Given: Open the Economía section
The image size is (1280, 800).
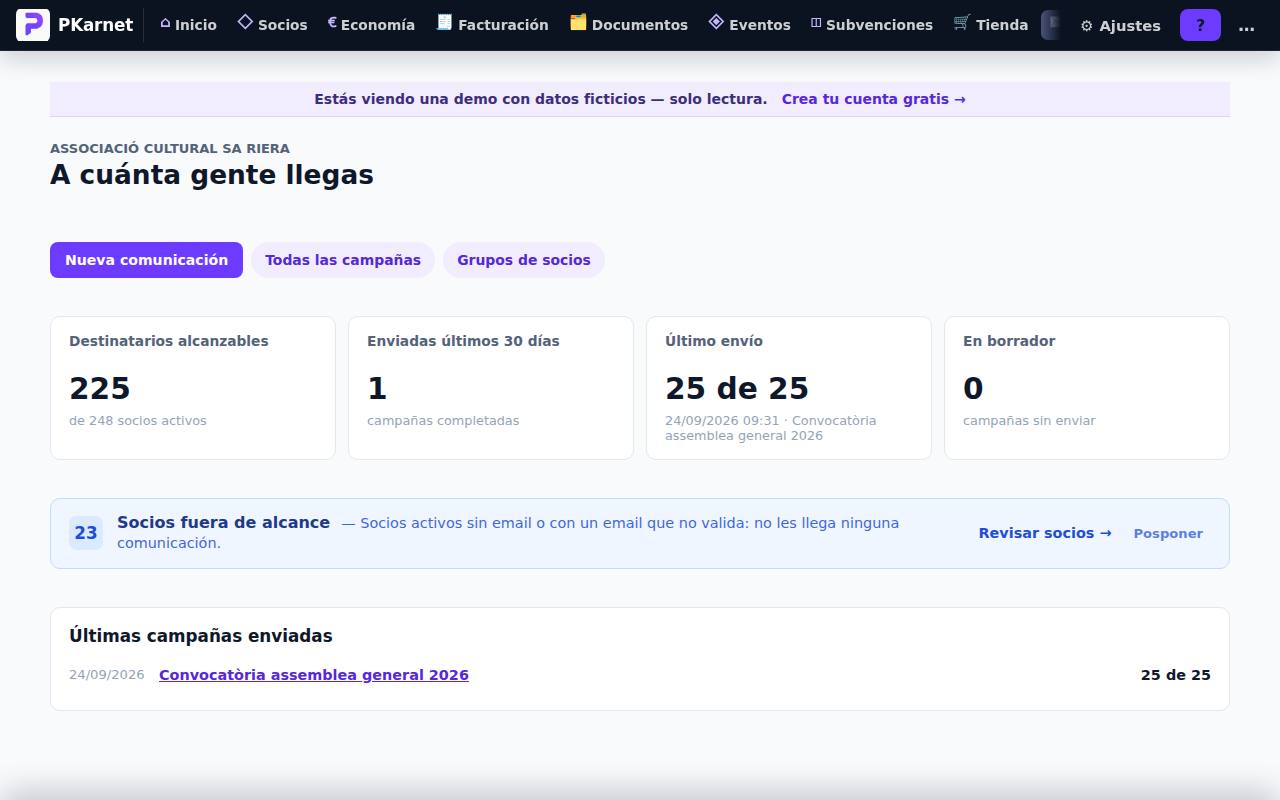Looking at the screenshot, I should pyautogui.click(x=371, y=25).
